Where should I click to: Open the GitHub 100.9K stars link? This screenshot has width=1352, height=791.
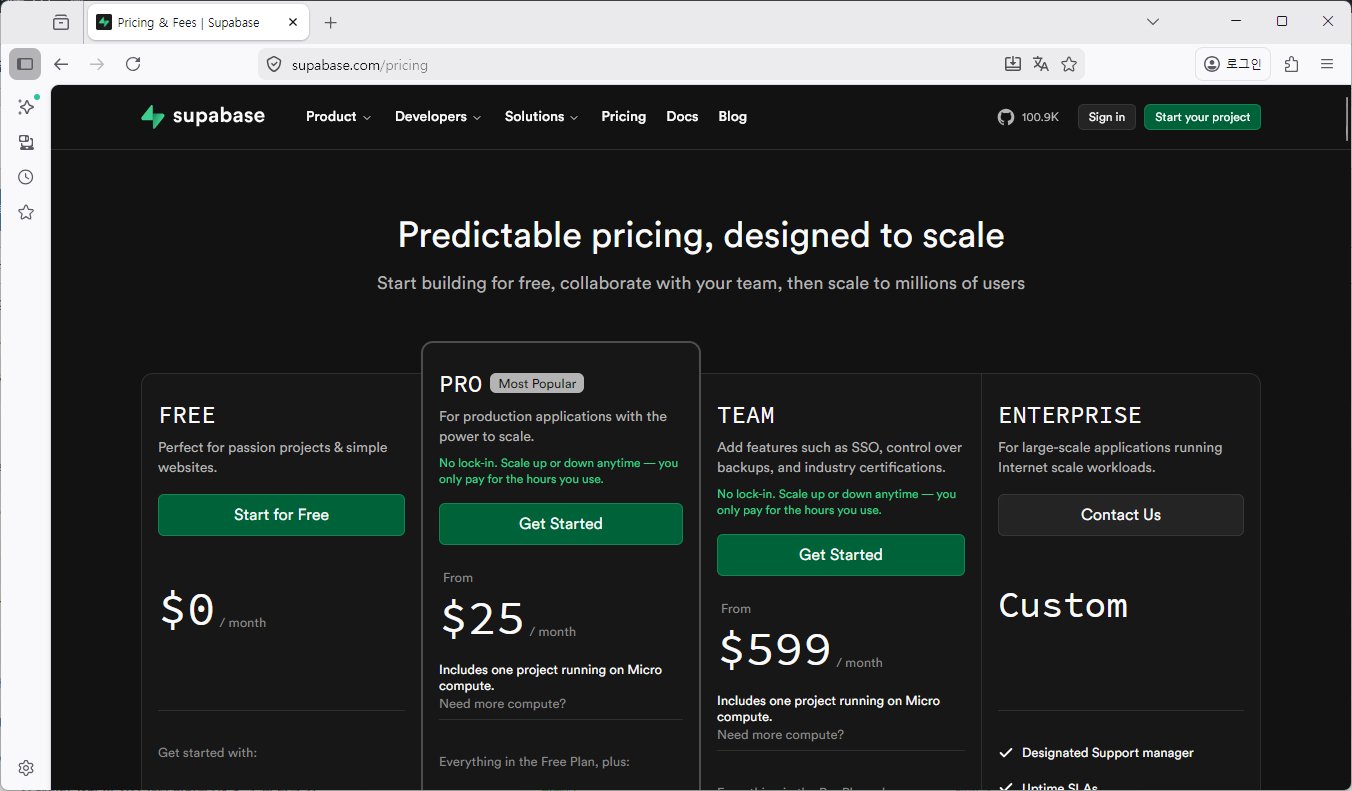coord(1028,117)
